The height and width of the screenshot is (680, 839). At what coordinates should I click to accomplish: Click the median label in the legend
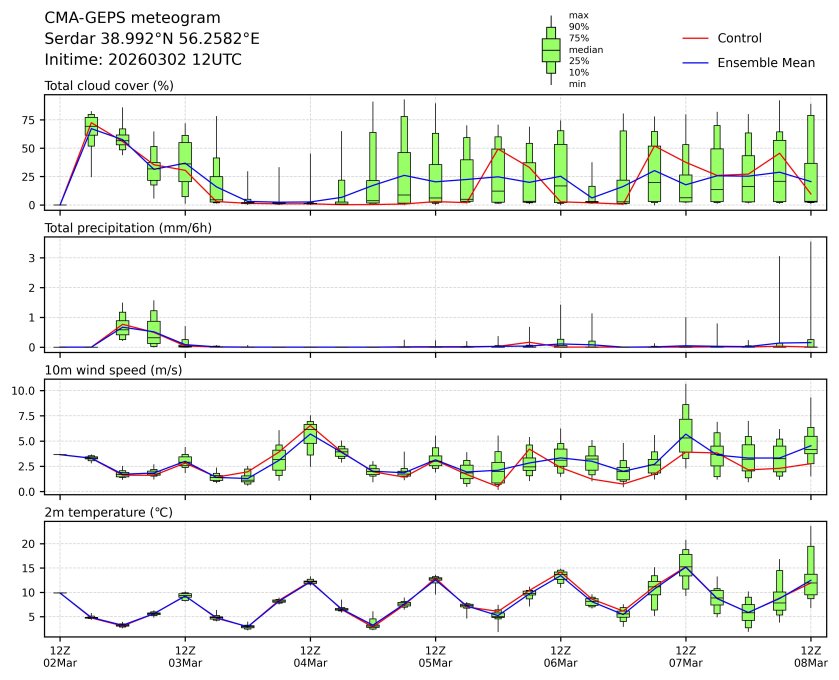tap(585, 49)
